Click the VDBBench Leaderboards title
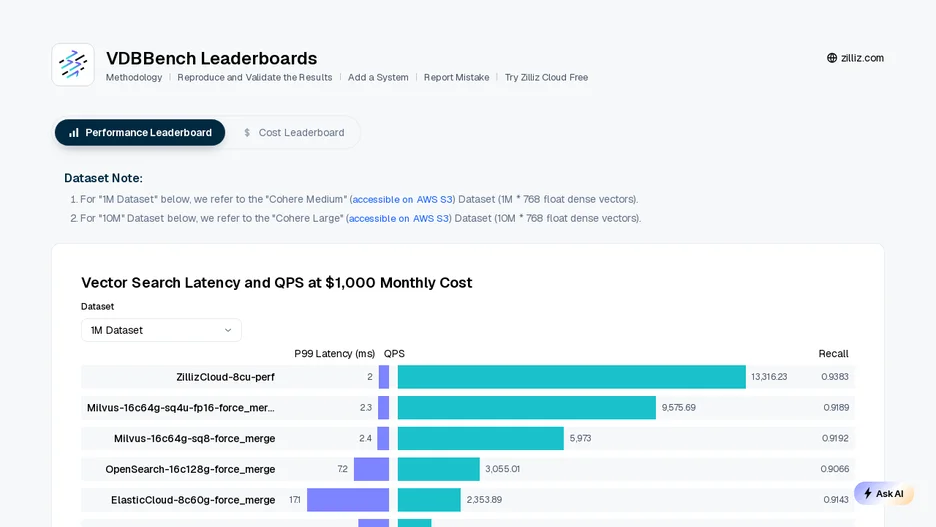The width and height of the screenshot is (936, 527). (x=211, y=58)
